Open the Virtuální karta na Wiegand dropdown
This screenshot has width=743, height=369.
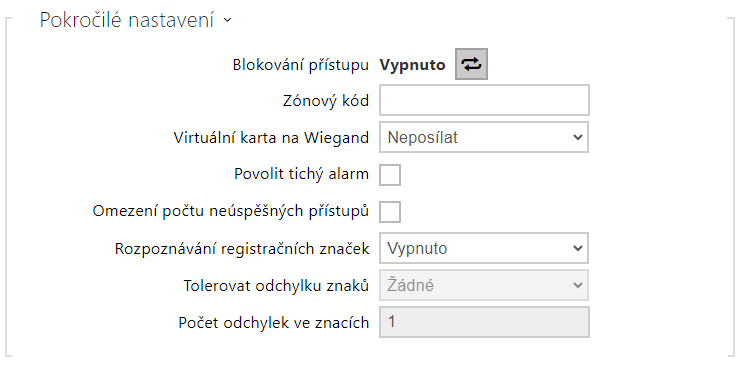coord(484,137)
